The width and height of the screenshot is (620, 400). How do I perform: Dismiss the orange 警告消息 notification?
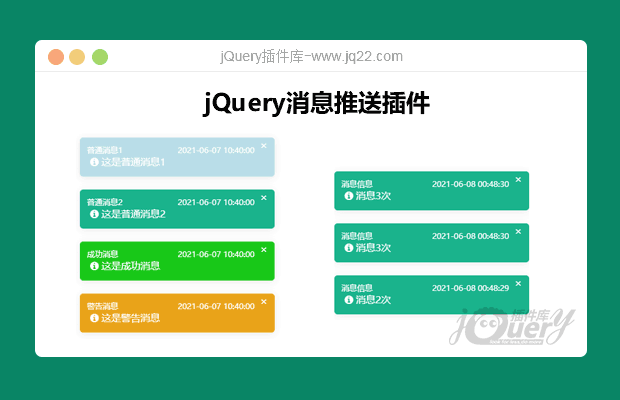[x=264, y=301]
